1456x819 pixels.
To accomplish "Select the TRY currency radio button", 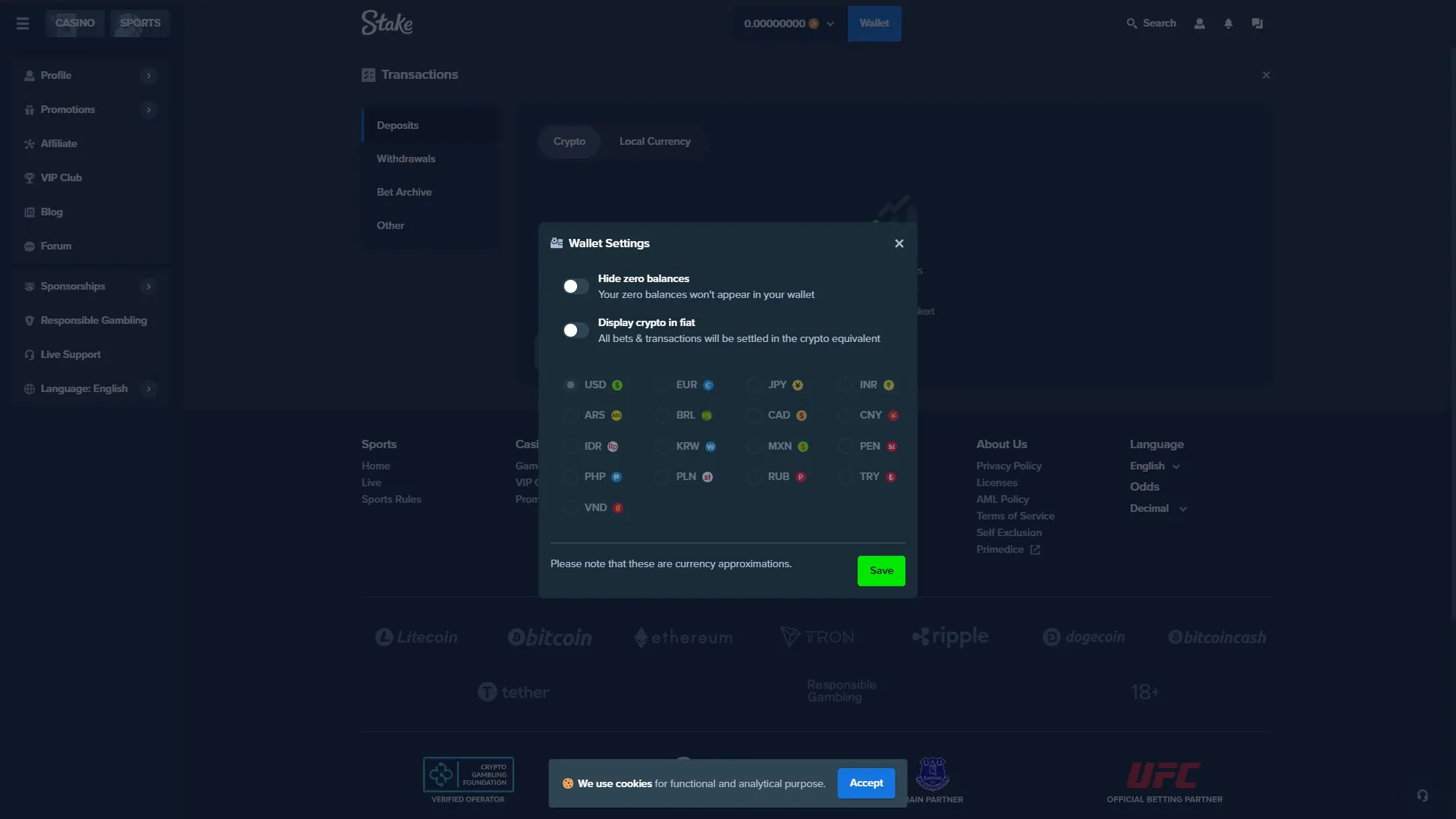I will [x=846, y=477].
